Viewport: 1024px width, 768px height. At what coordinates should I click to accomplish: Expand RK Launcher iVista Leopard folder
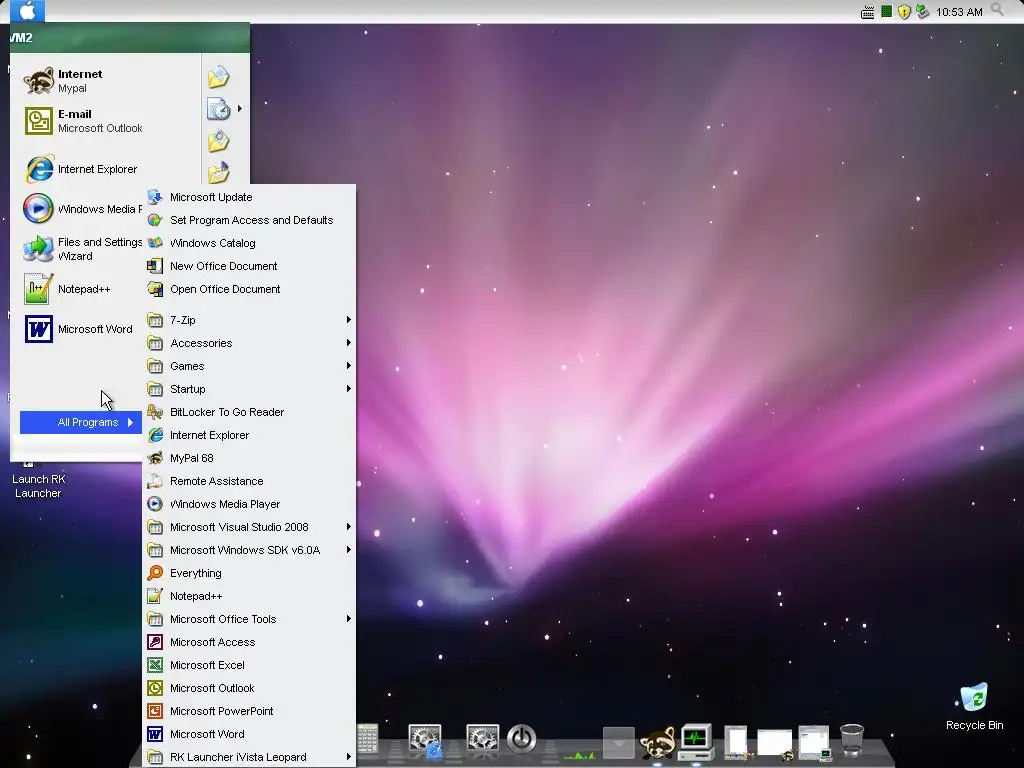point(249,757)
